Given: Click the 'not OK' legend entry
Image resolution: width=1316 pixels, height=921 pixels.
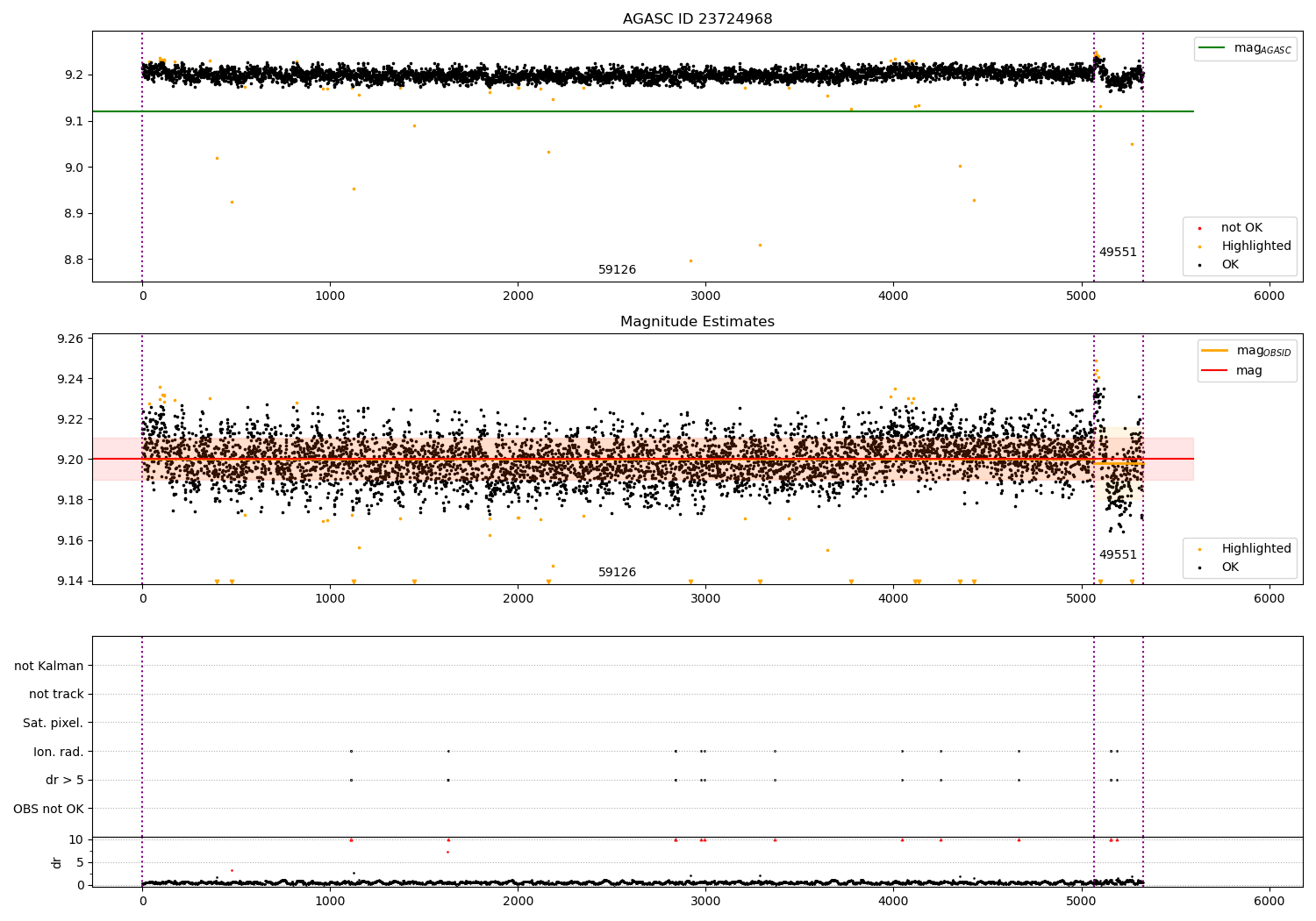Looking at the screenshot, I should pyautogui.click(x=1232, y=228).
